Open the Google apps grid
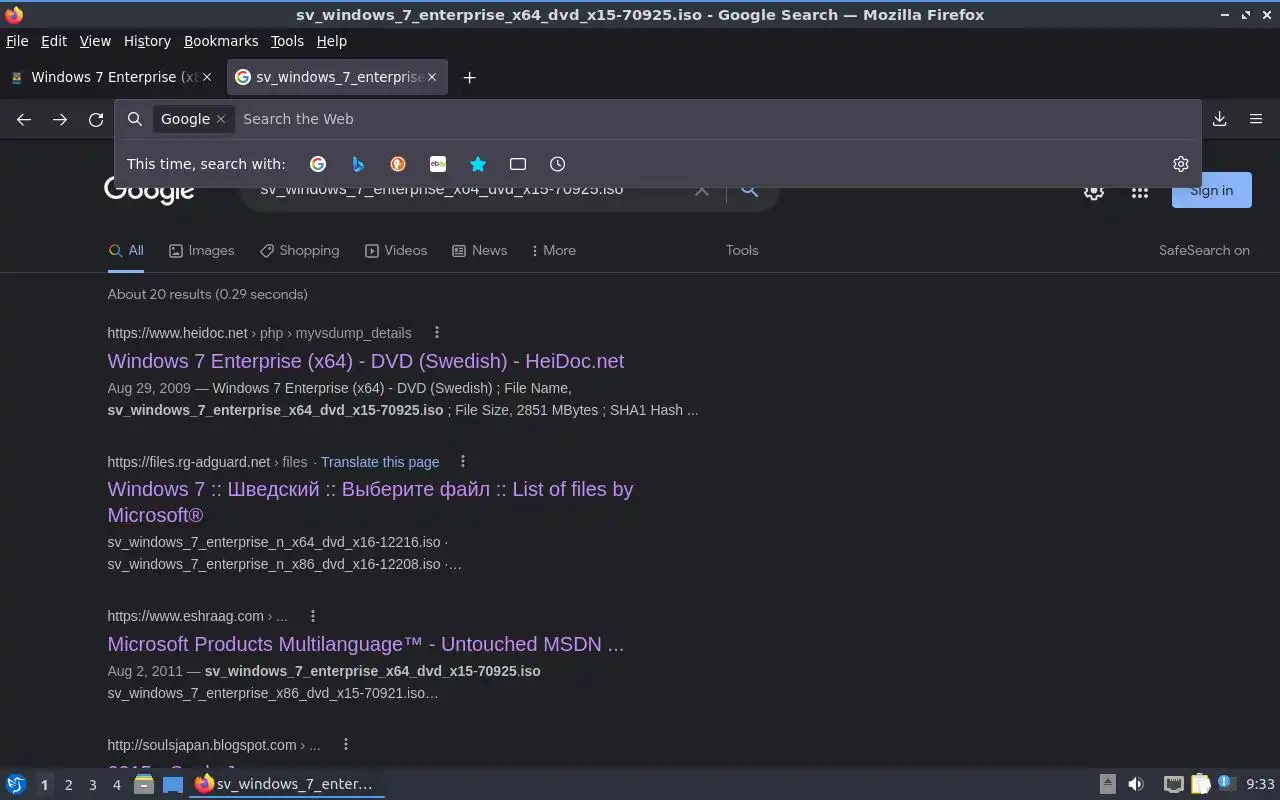 pyautogui.click(x=1140, y=192)
